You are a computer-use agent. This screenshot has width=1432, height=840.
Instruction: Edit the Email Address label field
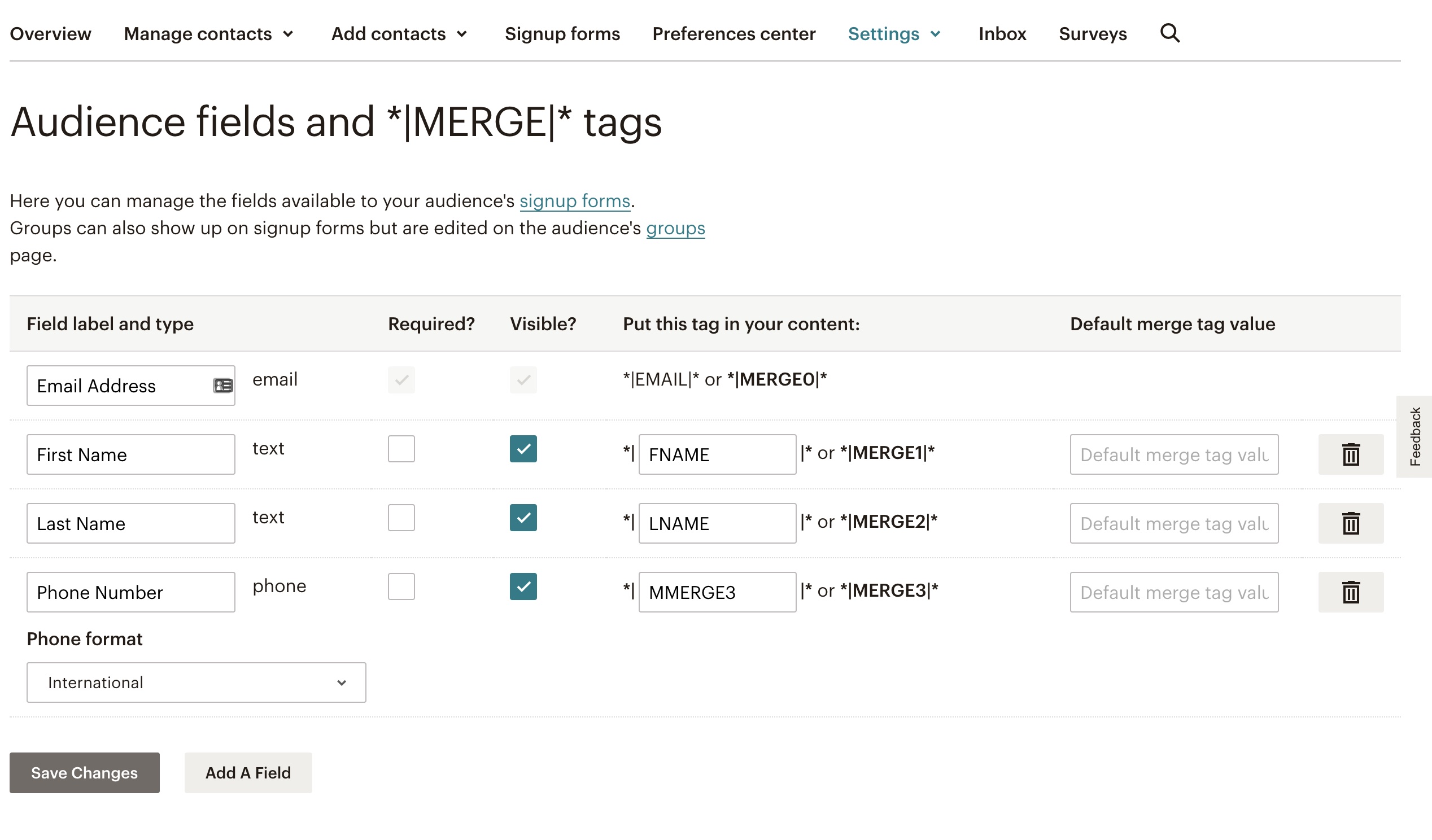tap(130, 386)
